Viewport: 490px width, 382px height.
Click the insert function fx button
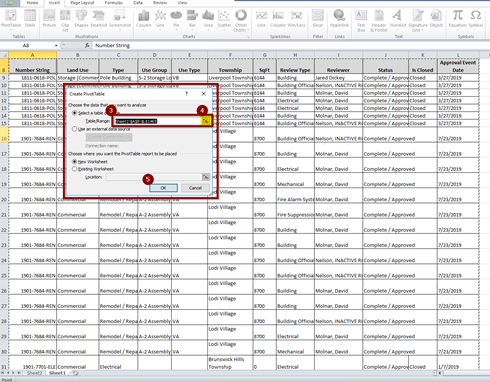coord(87,45)
